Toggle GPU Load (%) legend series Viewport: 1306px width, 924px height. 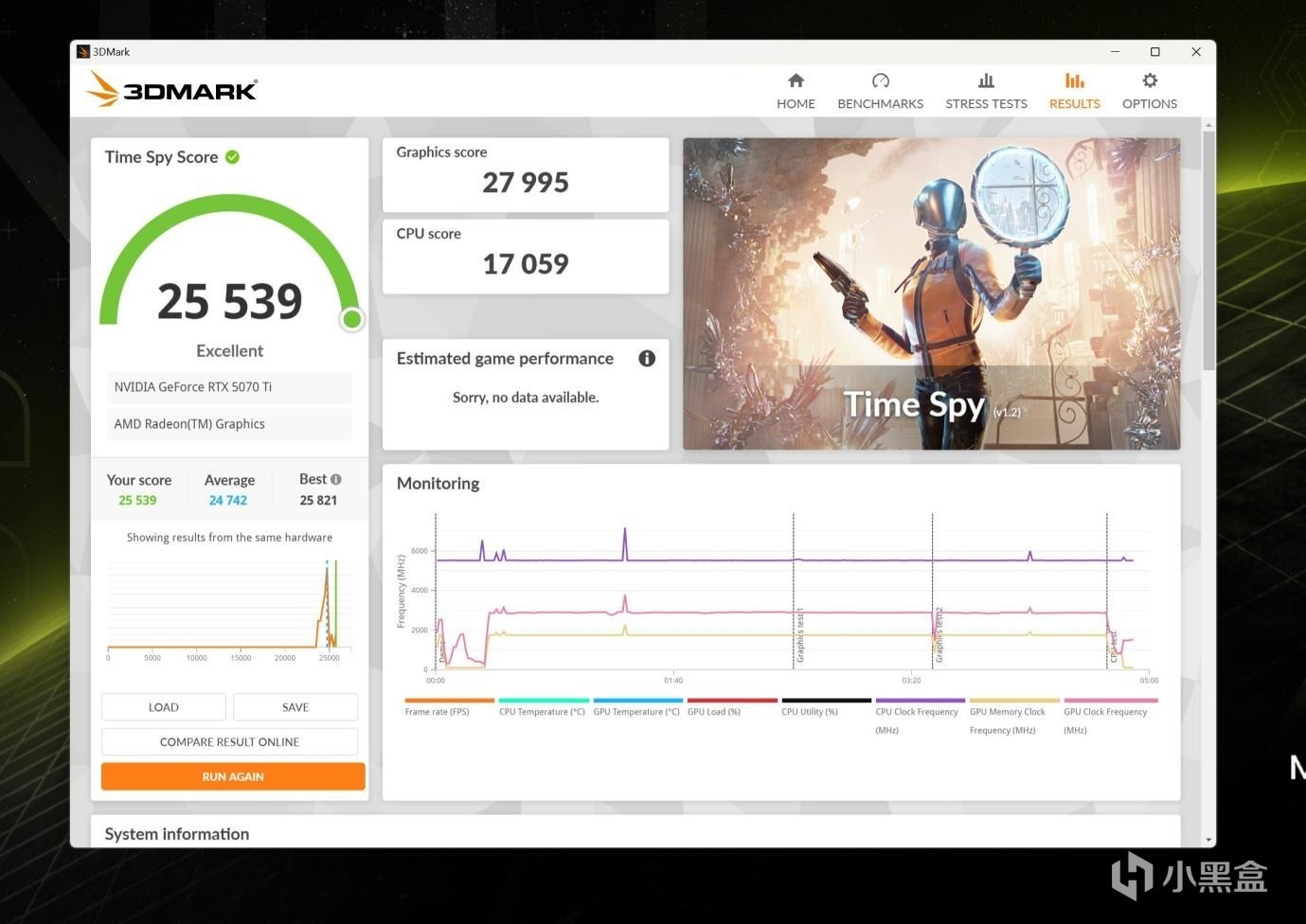(731, 707)
